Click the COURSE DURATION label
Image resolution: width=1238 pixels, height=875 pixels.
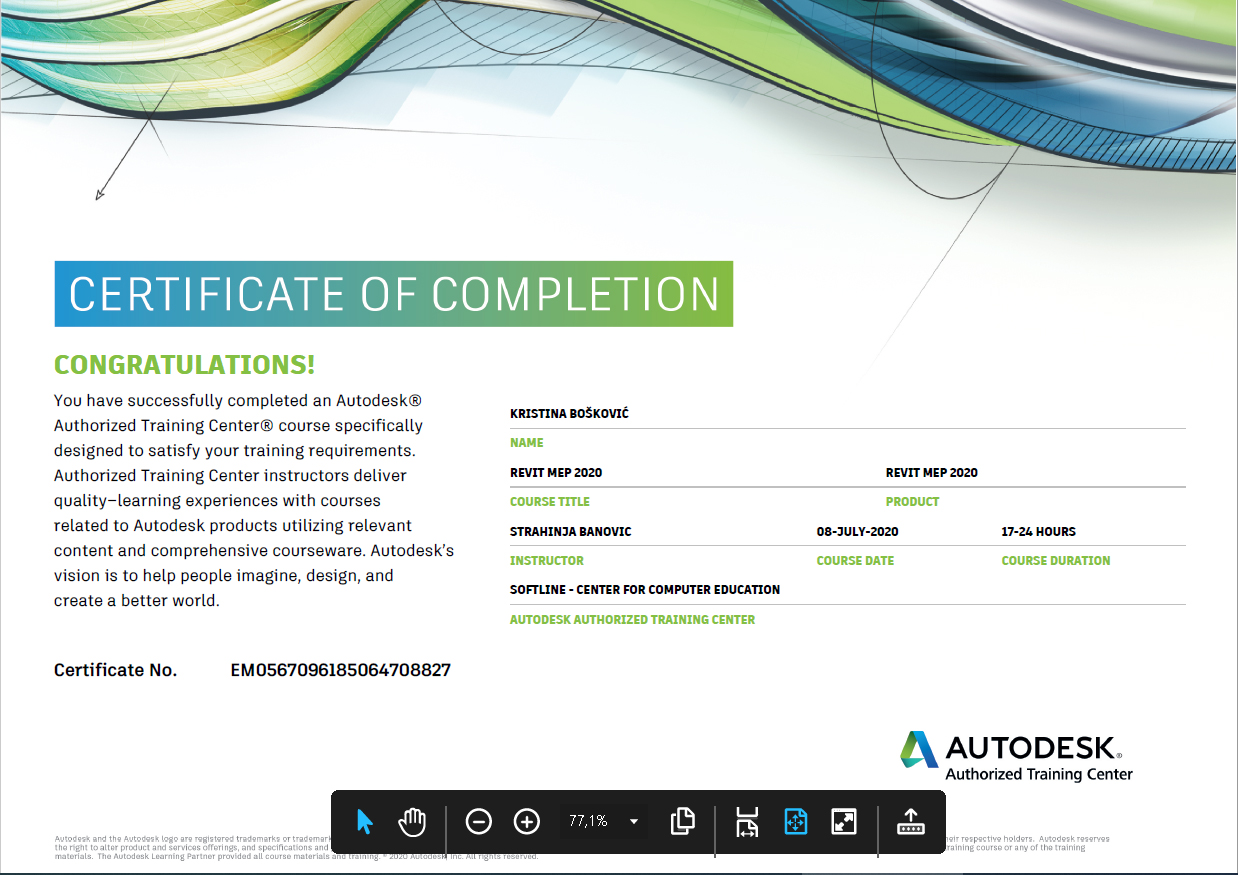tap(1056, 561)
